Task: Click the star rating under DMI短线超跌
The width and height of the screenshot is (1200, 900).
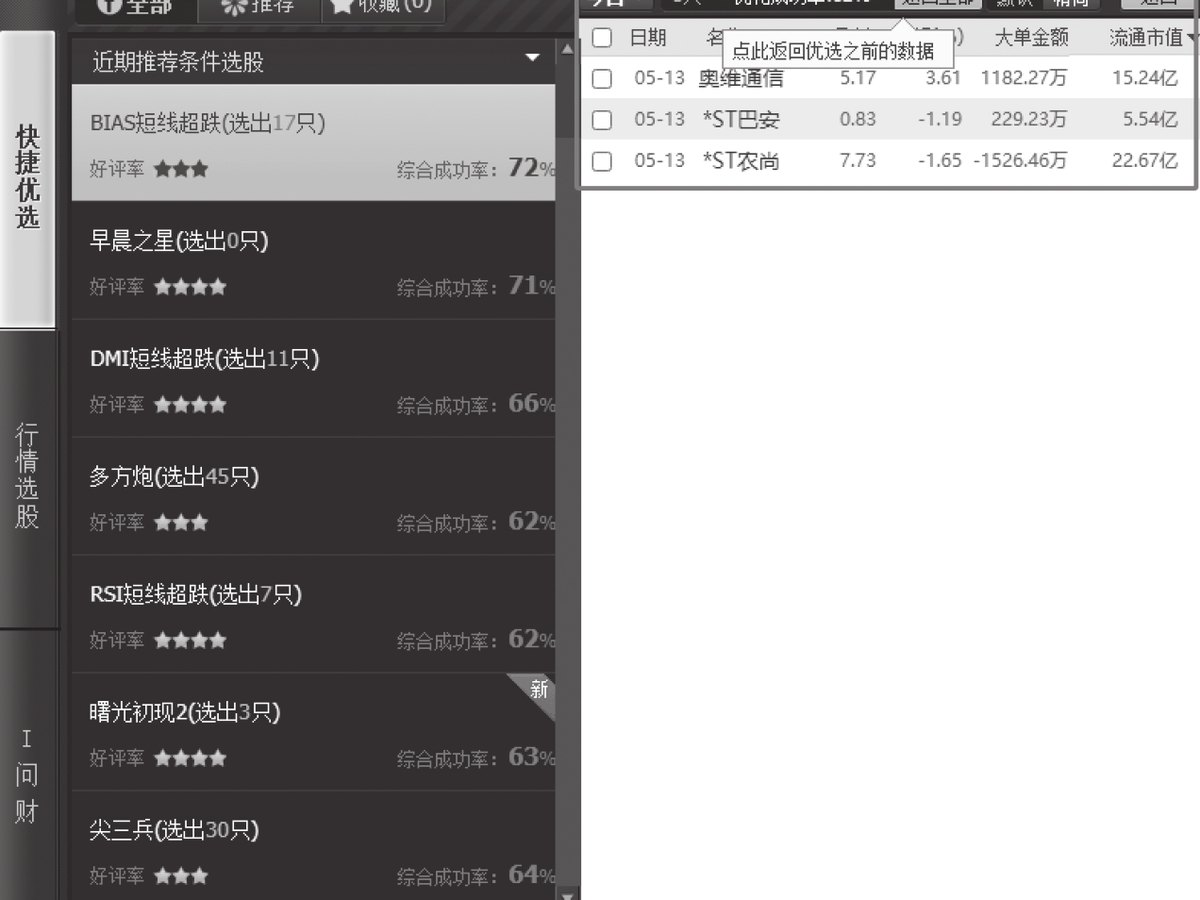Action: pyautogui.click(x=190, y=406)
